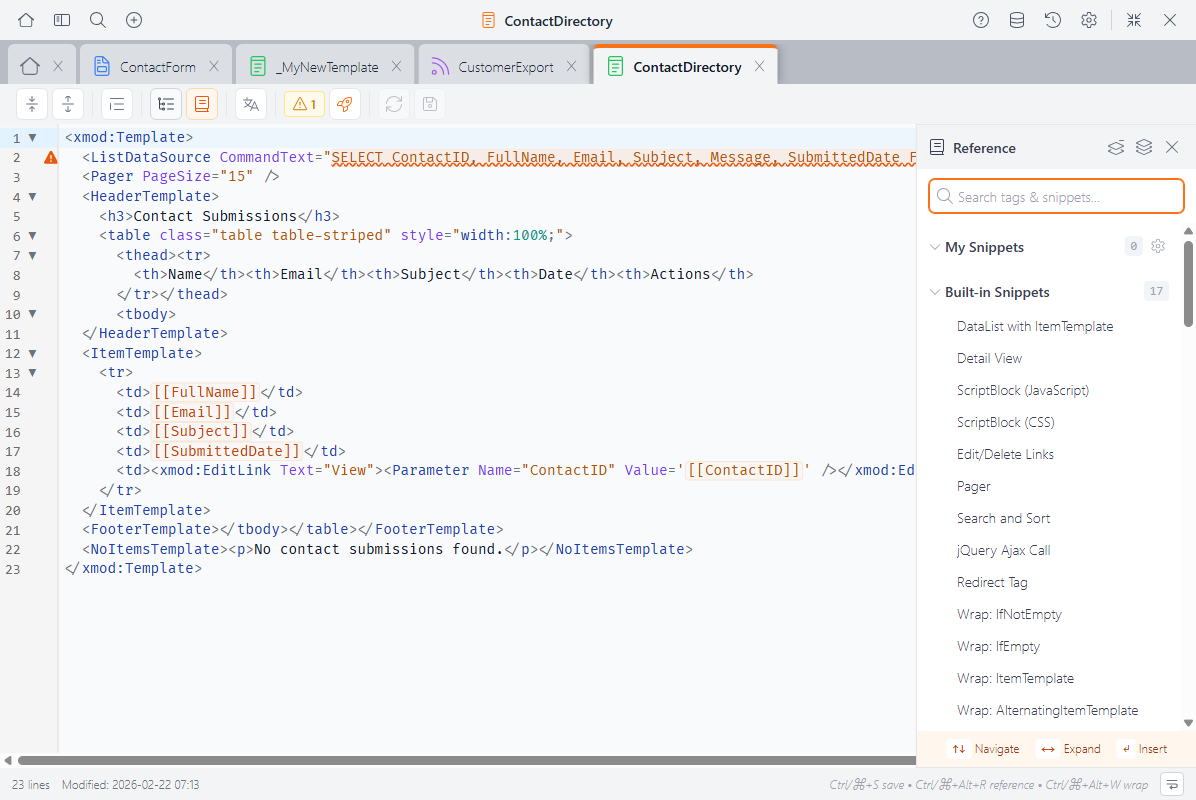Close the CustomerExport tab
1196x800 pixels.
(571, 66)
